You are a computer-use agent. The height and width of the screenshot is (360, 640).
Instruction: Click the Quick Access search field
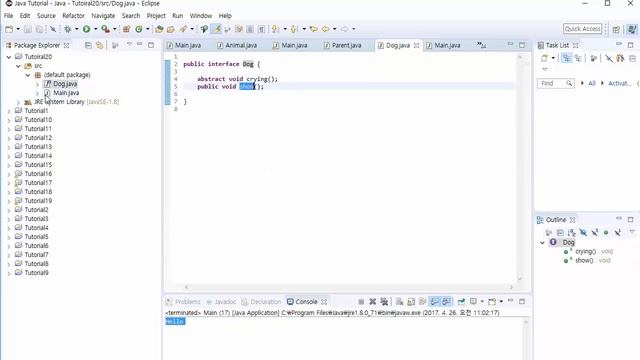point(582,29)
